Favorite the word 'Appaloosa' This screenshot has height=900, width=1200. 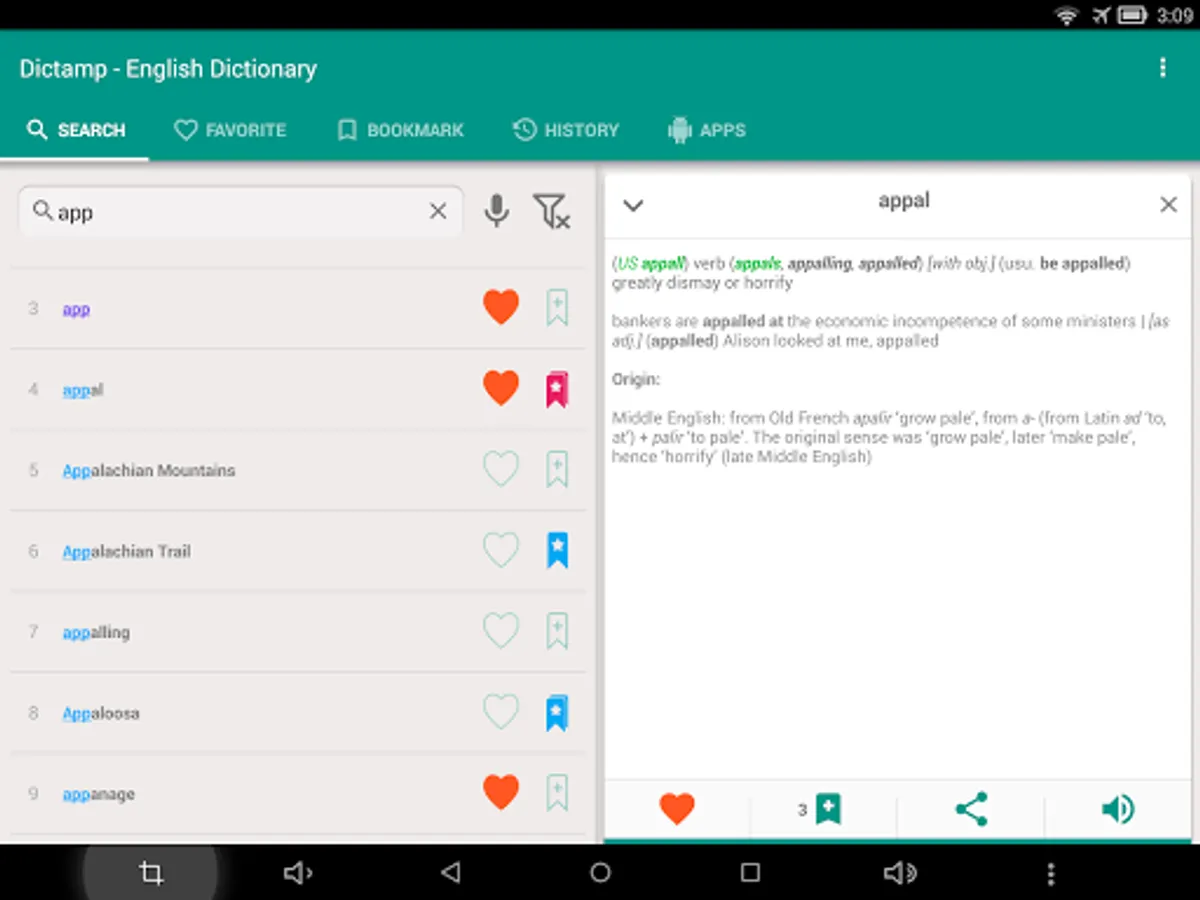[501, 712]
